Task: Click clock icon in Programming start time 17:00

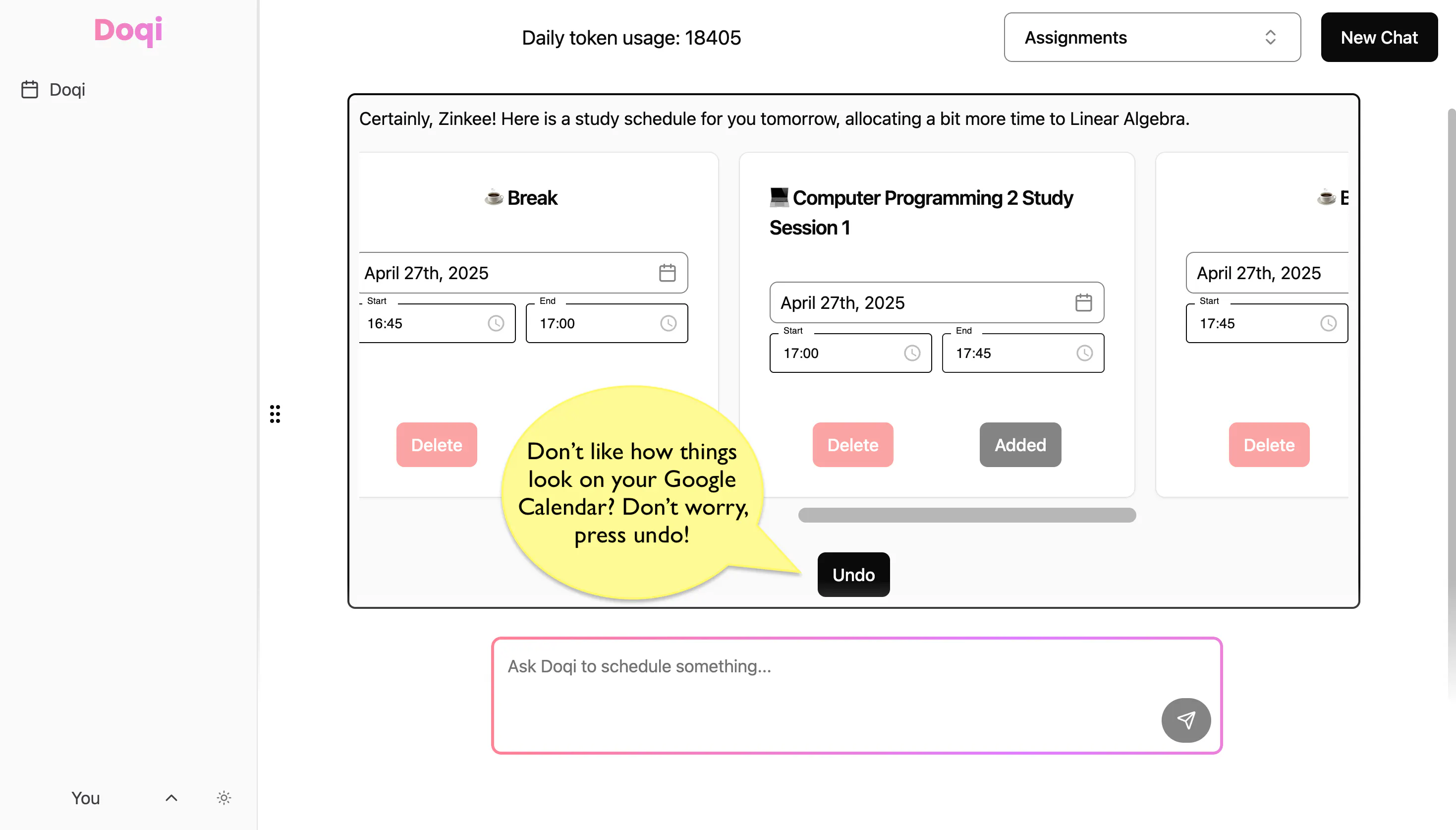Action: 912,353
